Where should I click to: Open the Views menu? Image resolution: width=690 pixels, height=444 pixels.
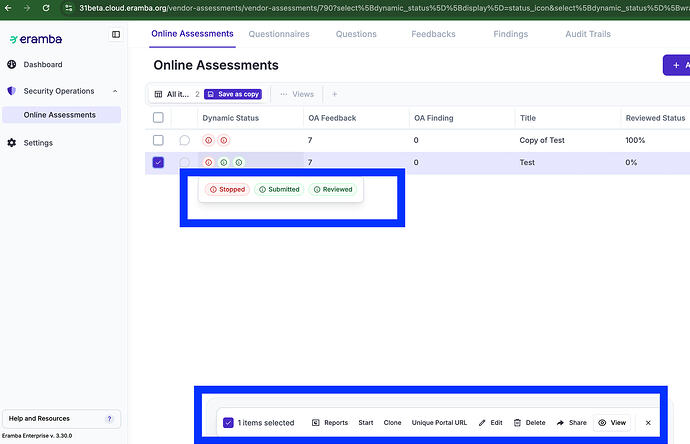coord(297,94)
